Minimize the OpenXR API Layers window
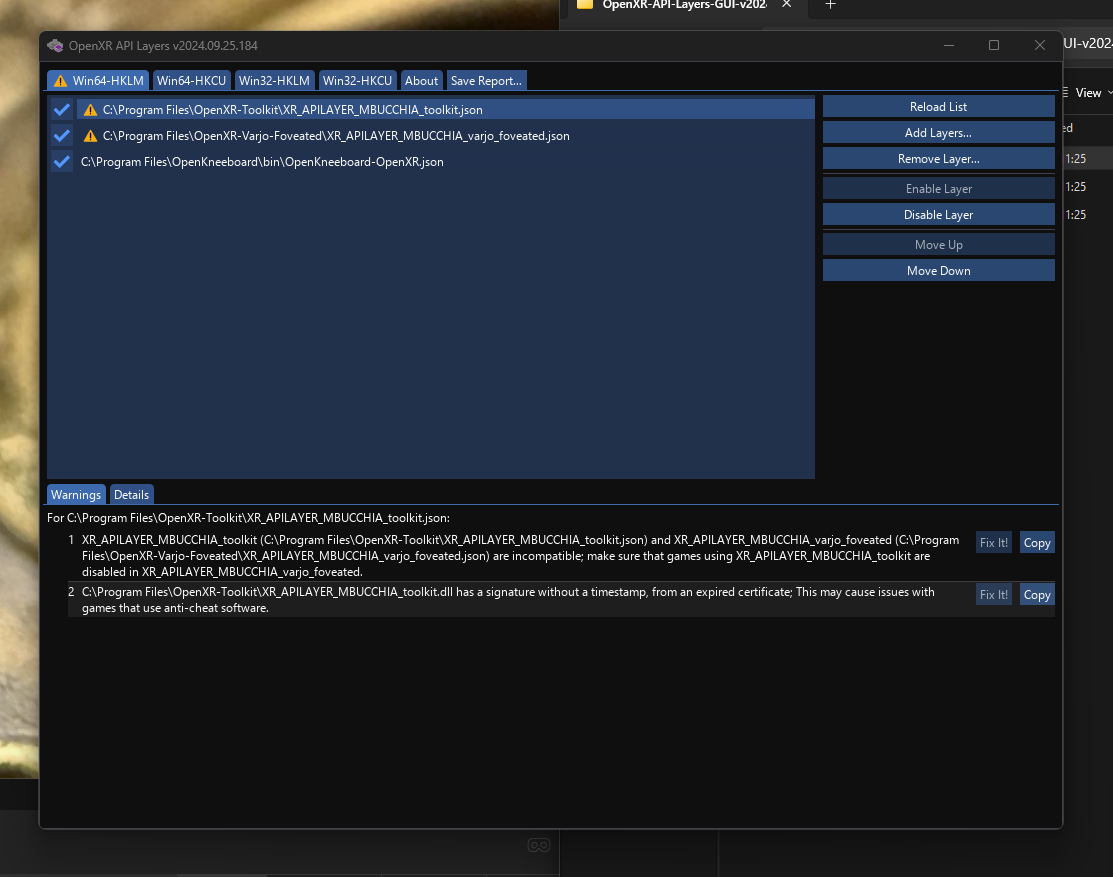Image resolution: width=1113 pixels, height=877 pixels. 949,45
